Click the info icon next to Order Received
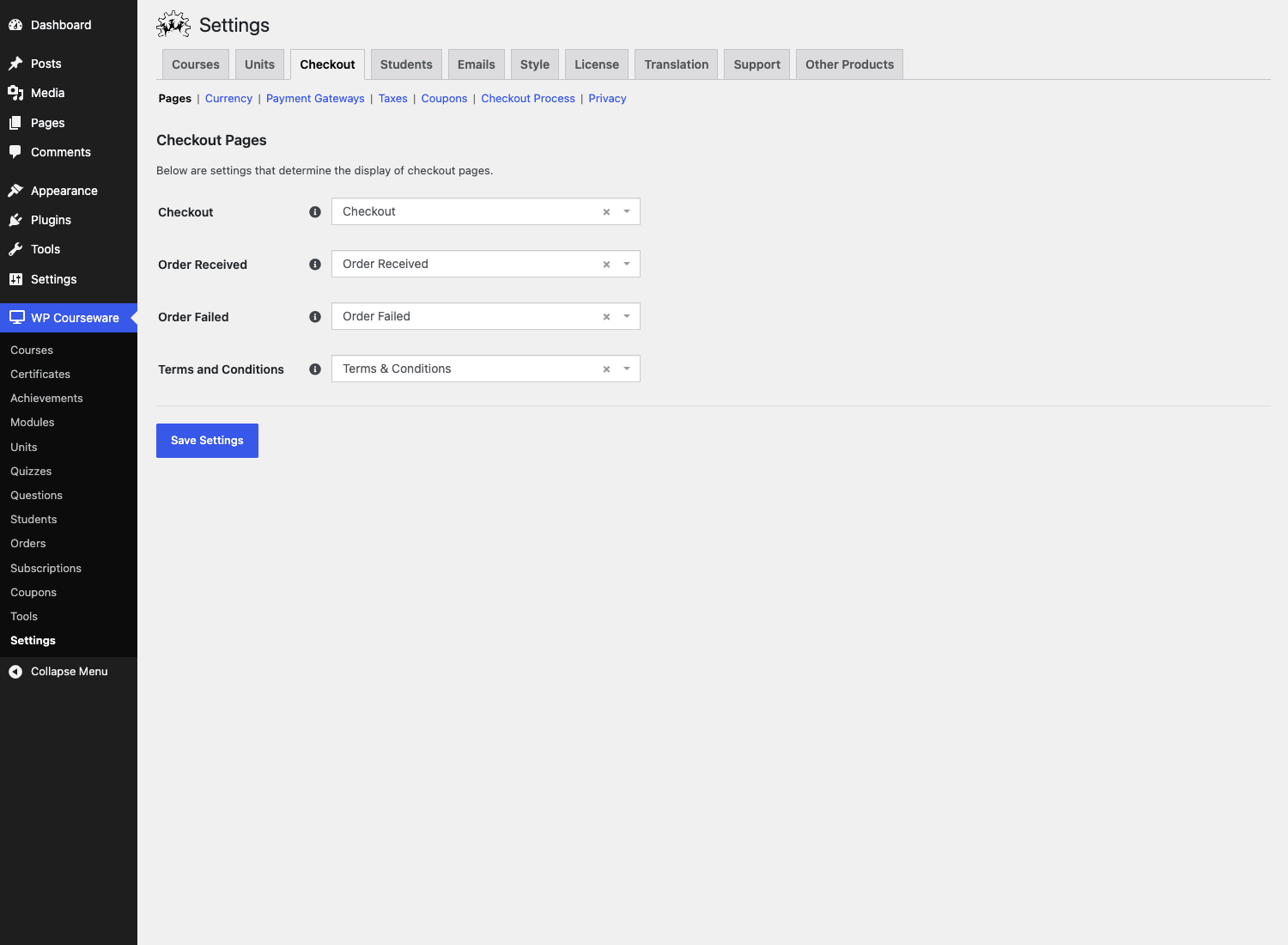Image resolution: width=1288 pixels, height=945 pixels. [x=315, y=265]
